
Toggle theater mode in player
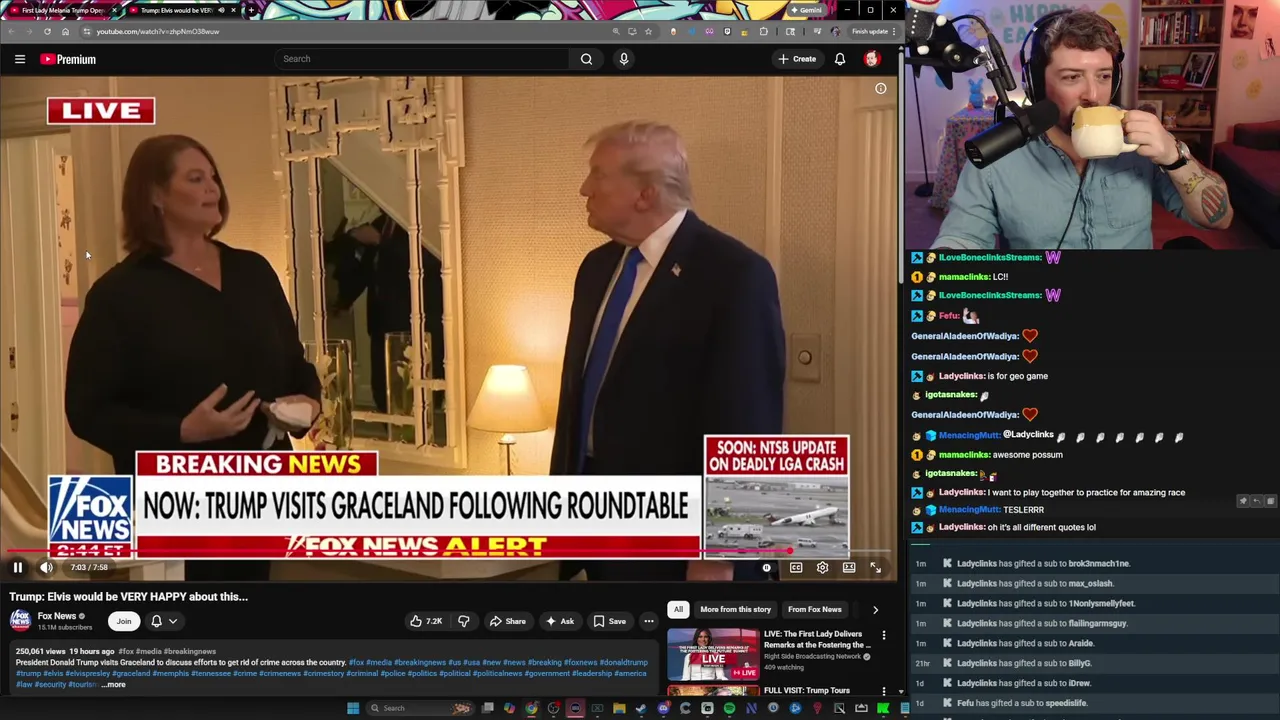(849, 567)
